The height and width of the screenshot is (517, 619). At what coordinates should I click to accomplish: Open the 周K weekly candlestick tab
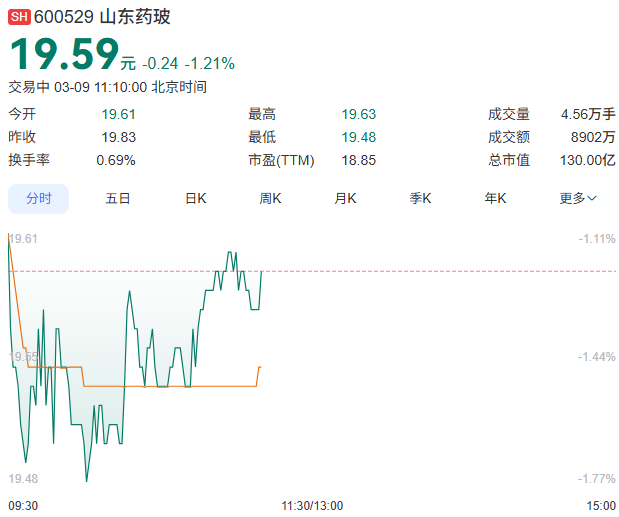click(270, 198)
